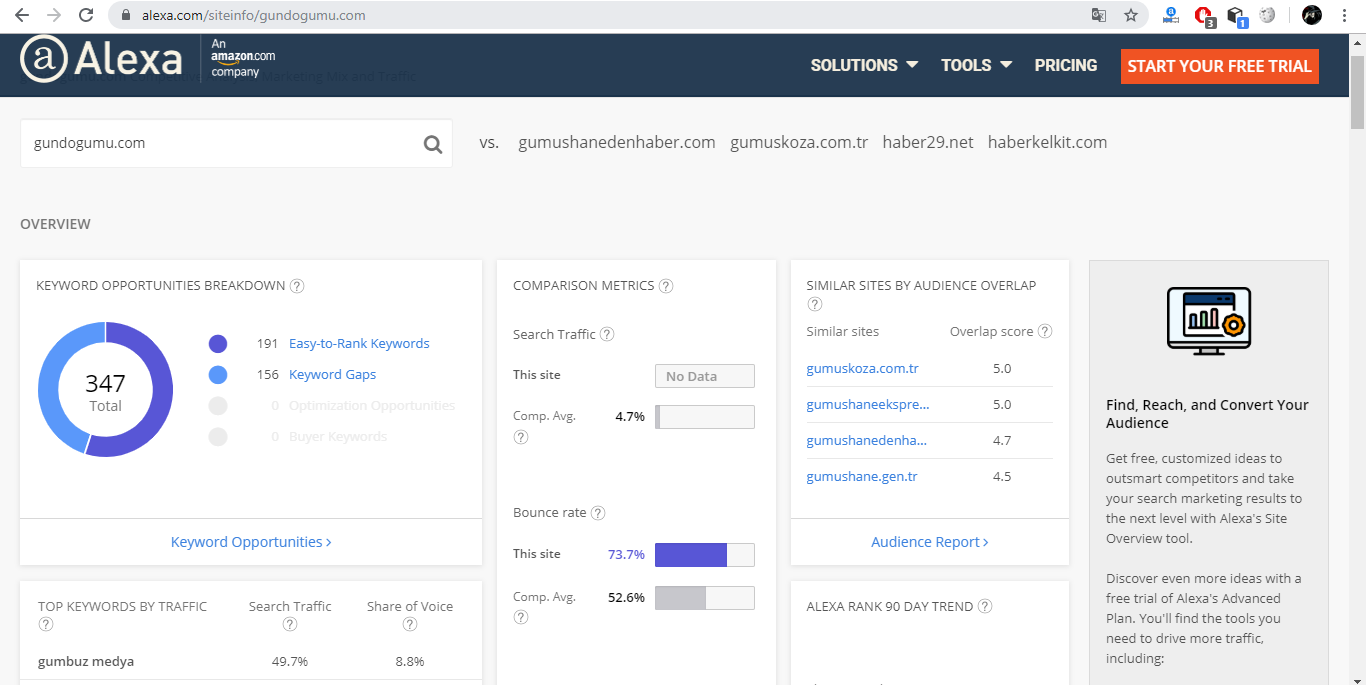
Task: Click the 49.7% search traffic value
Action: tap(290, 661)
